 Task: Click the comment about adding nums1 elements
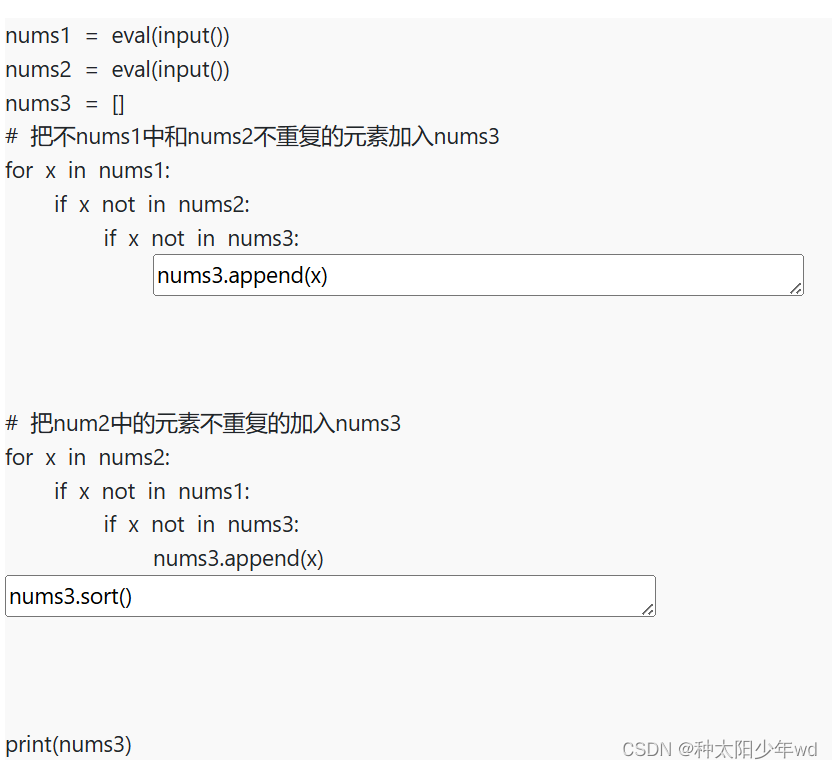252,137
